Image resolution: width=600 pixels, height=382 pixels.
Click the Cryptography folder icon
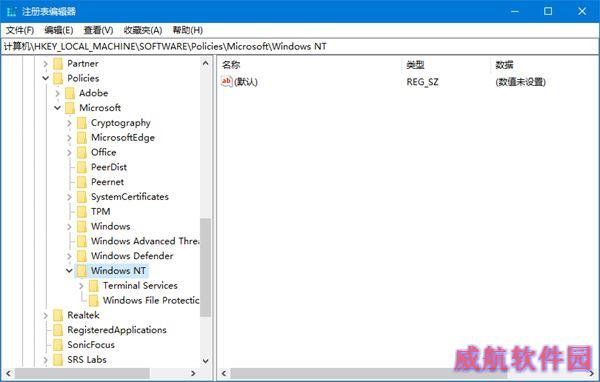[82, 123]
